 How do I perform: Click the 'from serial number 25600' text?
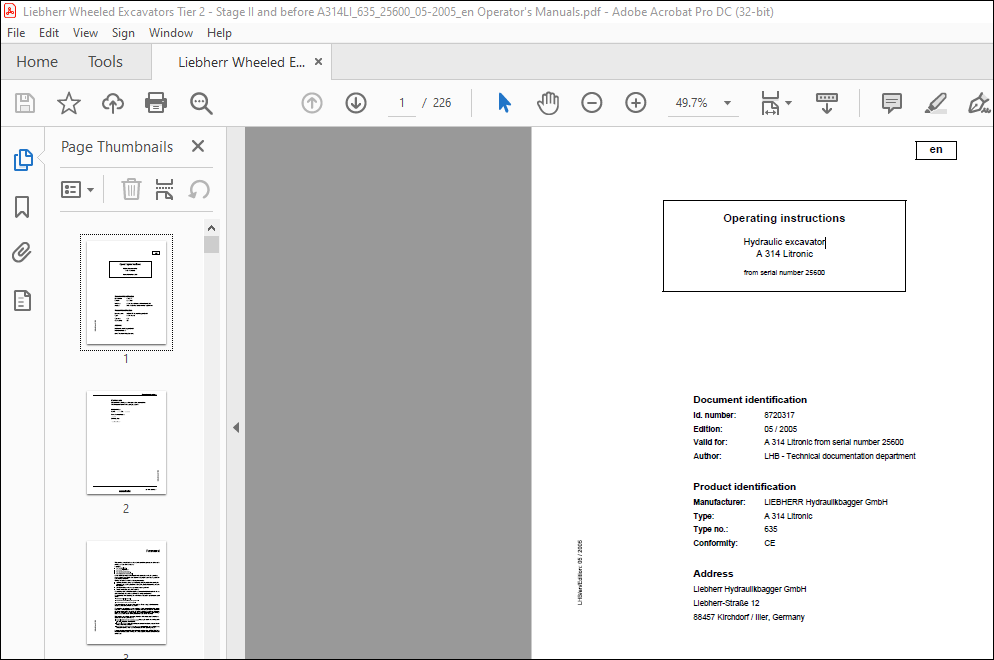784,273
